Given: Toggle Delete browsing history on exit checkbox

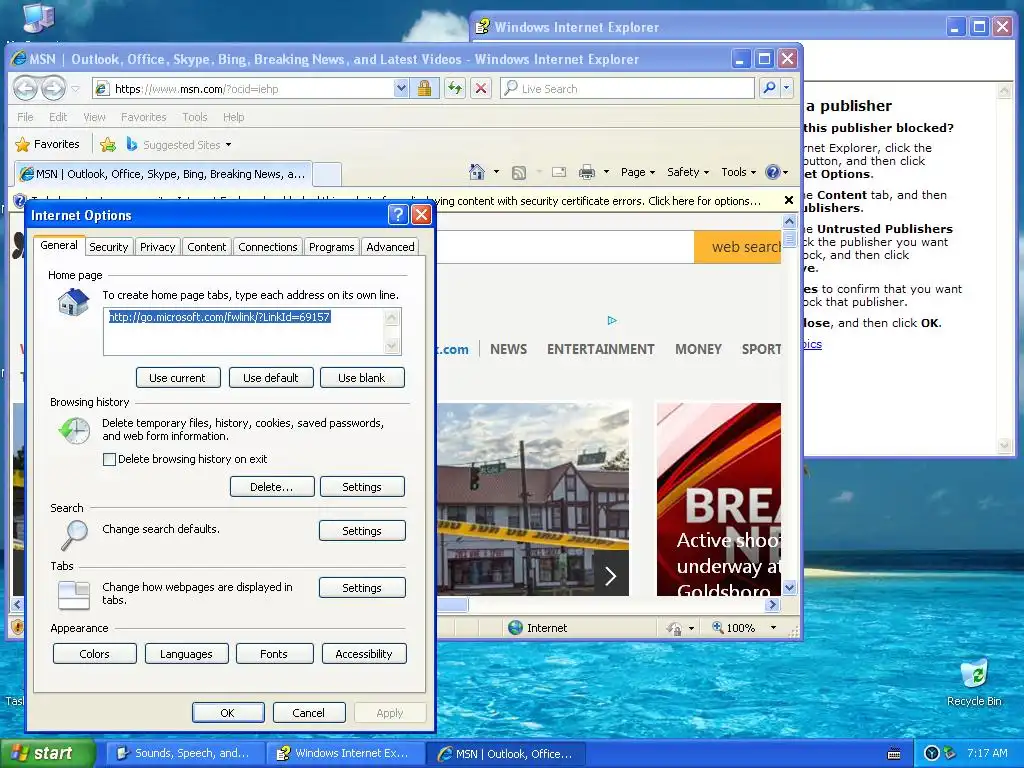Looking at the screenshot, I should (x=110, y=459).
